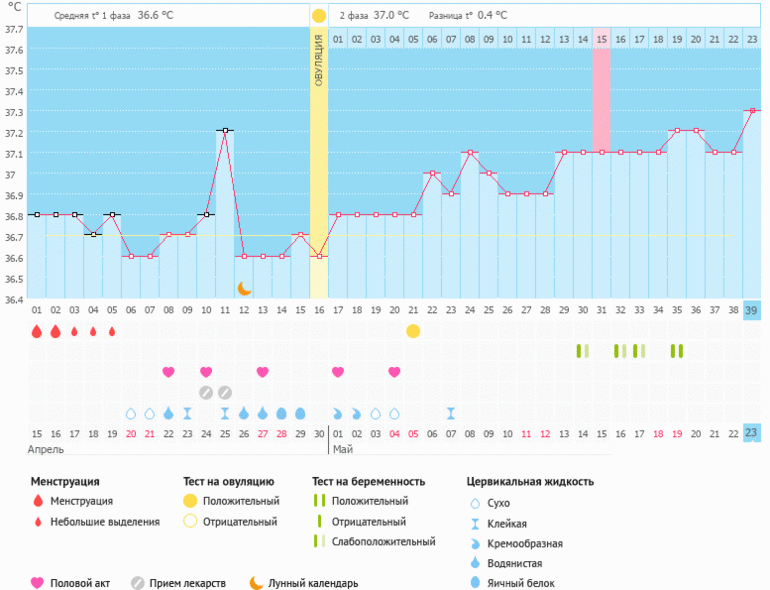Click the Прием лекарств legend pill icon
This screenshot has width=770, height=590.
pos(137,583)
